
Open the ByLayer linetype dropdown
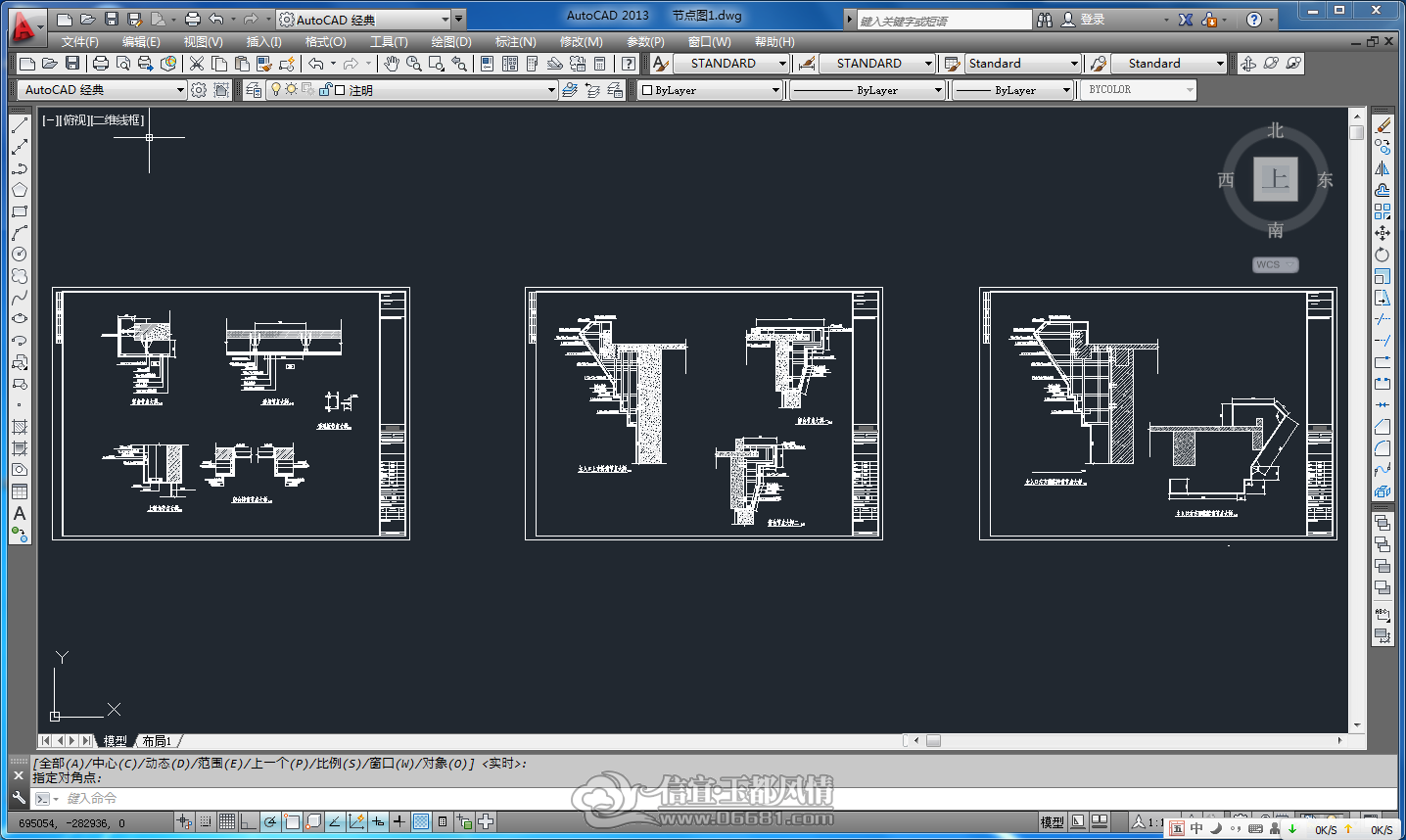click(867, 90)
